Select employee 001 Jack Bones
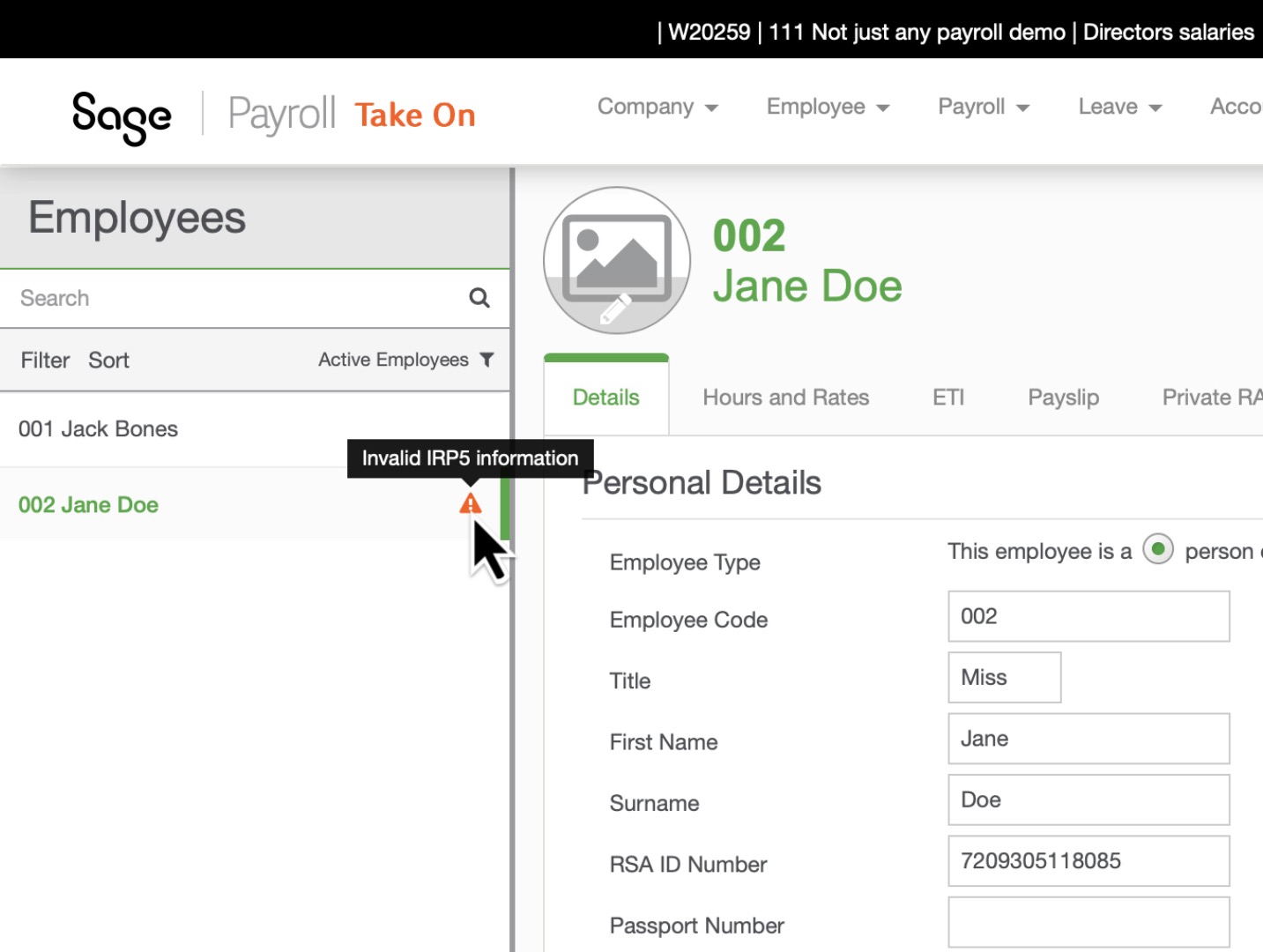This screenshot has width=1263, height=952. [x=99, y=429]
